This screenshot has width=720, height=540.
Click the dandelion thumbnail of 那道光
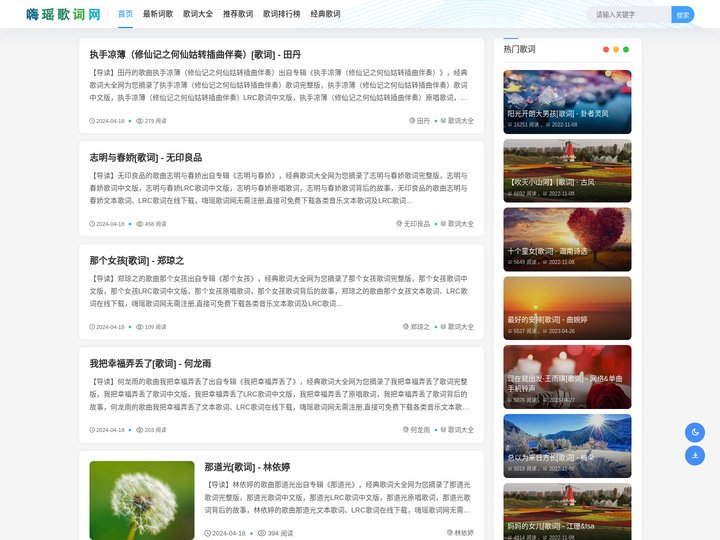pyautogui.click(x=142, y=501)
